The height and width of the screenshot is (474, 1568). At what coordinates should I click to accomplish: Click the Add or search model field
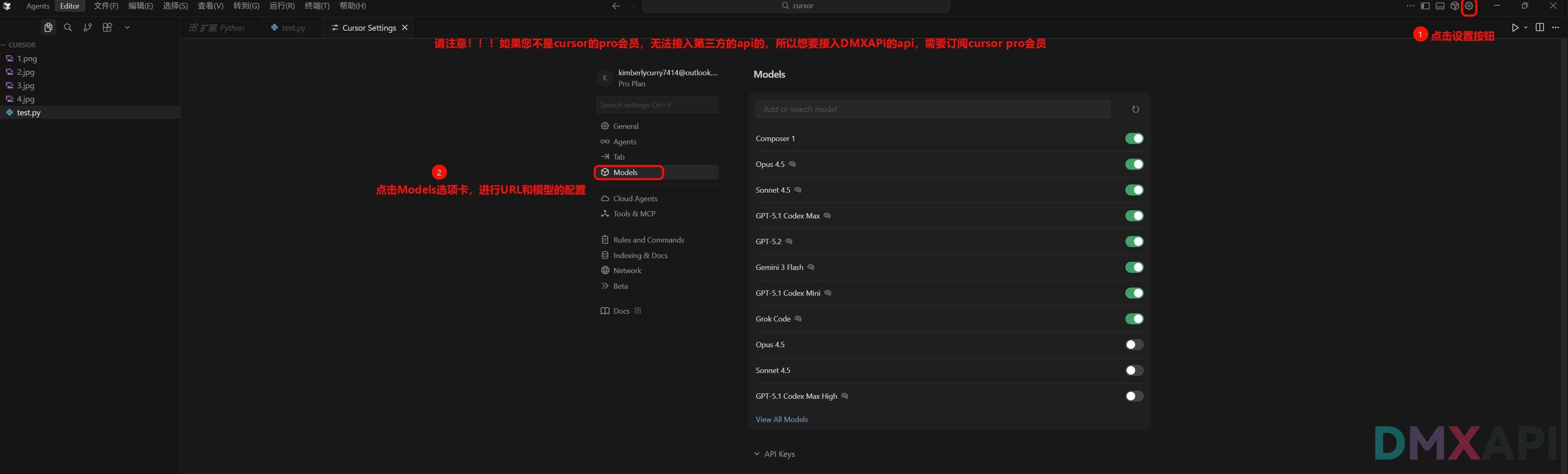point(933,110)
